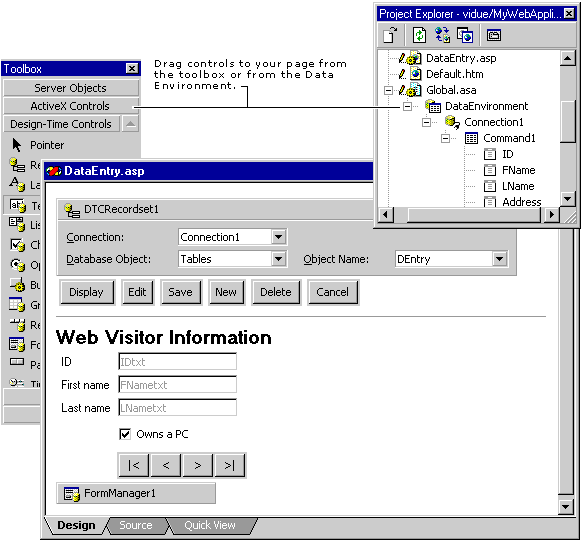Click the First name FNametxt input field
The image size is (582, 543).
click(x=177, y=385)
